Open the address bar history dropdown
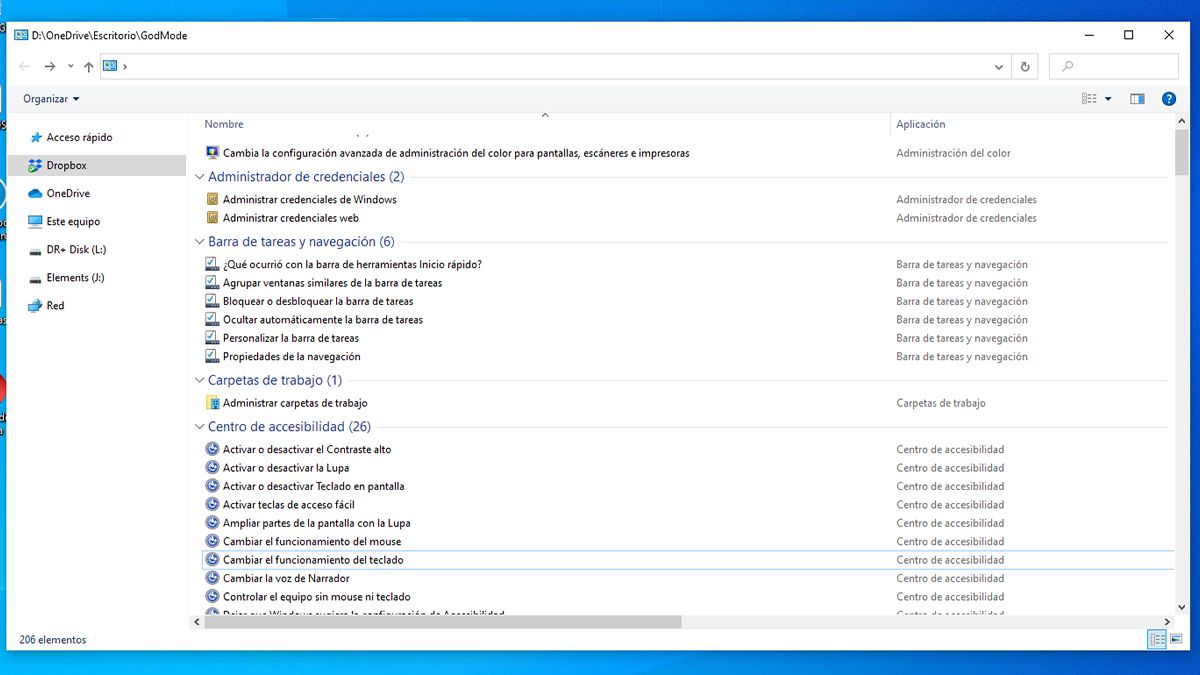The height and width of the screenshot is (675, 1200). point(997,66)
